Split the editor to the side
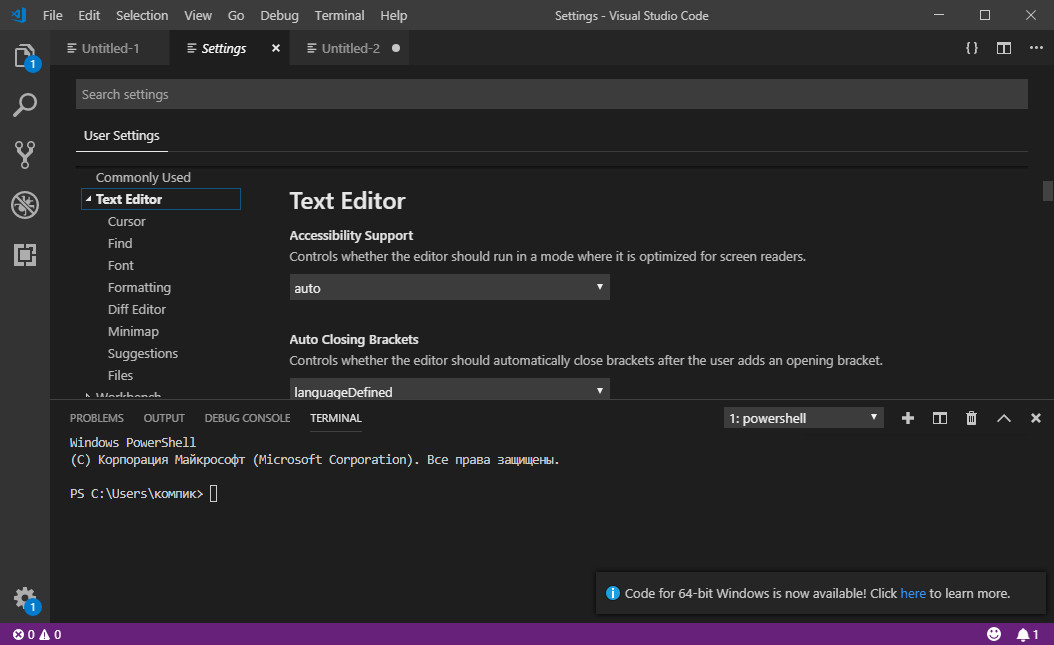The image size is (1054, 645). click(1004, 48)
